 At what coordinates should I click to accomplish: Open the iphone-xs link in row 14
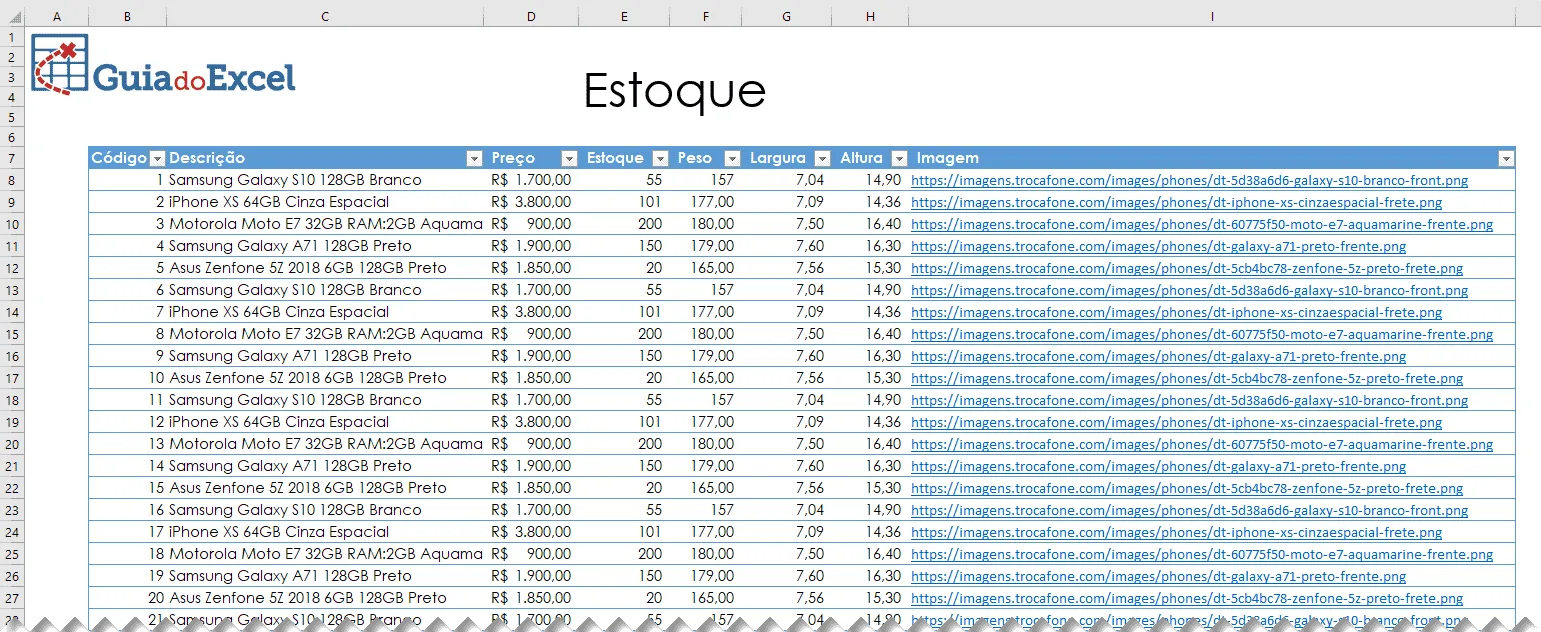point(1176,313)
